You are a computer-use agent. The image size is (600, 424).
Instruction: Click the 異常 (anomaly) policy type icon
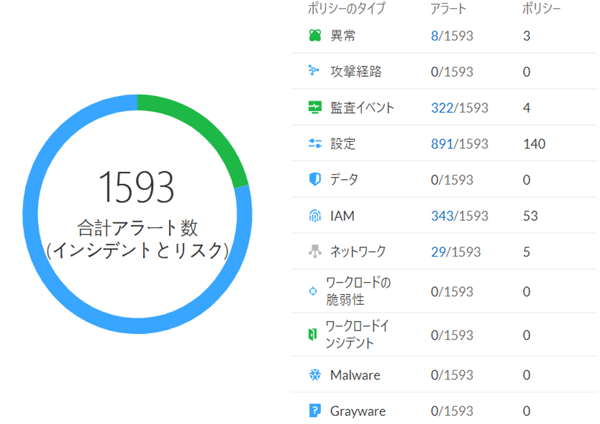click(x=315, y=36)
